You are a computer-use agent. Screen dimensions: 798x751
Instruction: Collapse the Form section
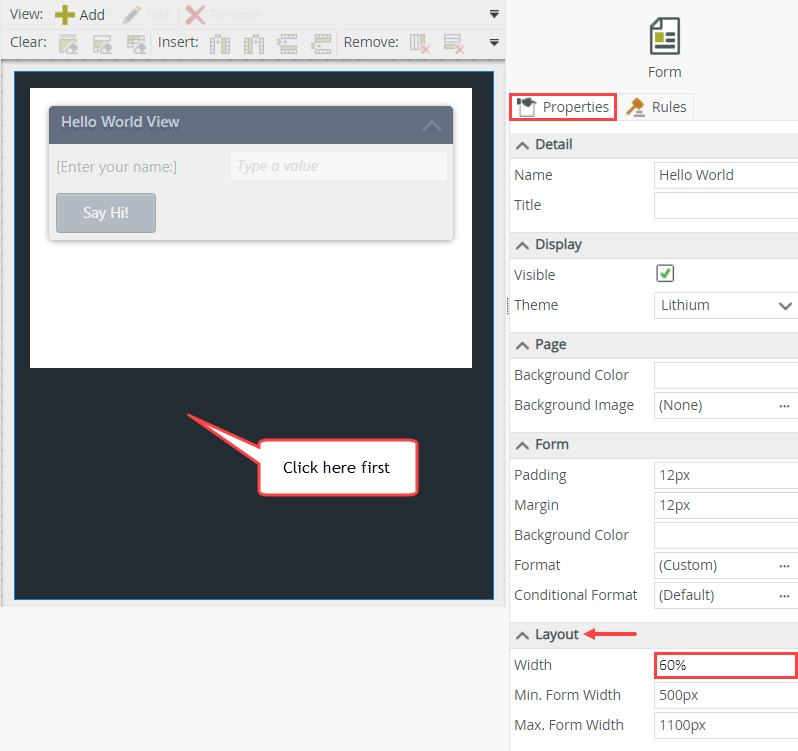(522, 446)
